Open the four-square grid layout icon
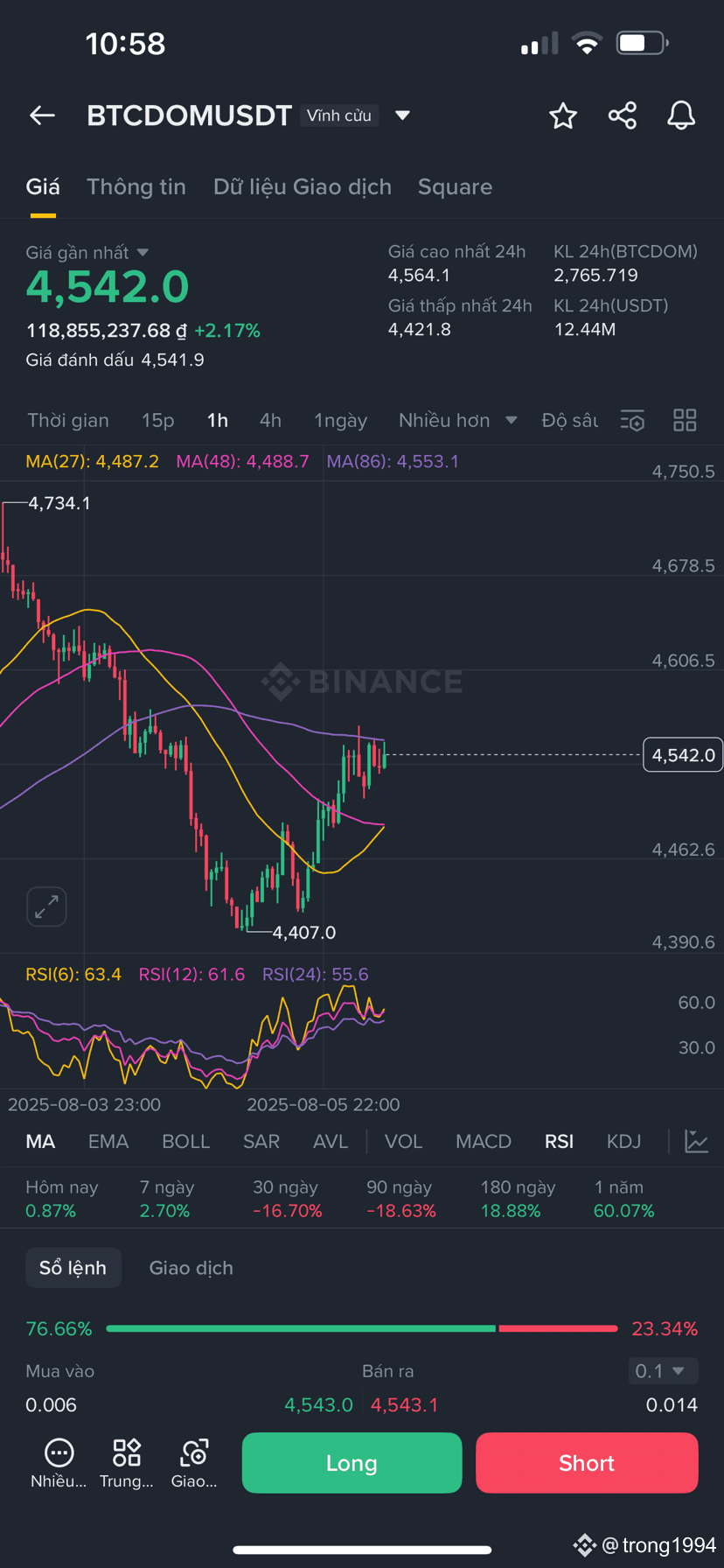This screenshot has height=1568, width=724. click(x=685, y=421)
